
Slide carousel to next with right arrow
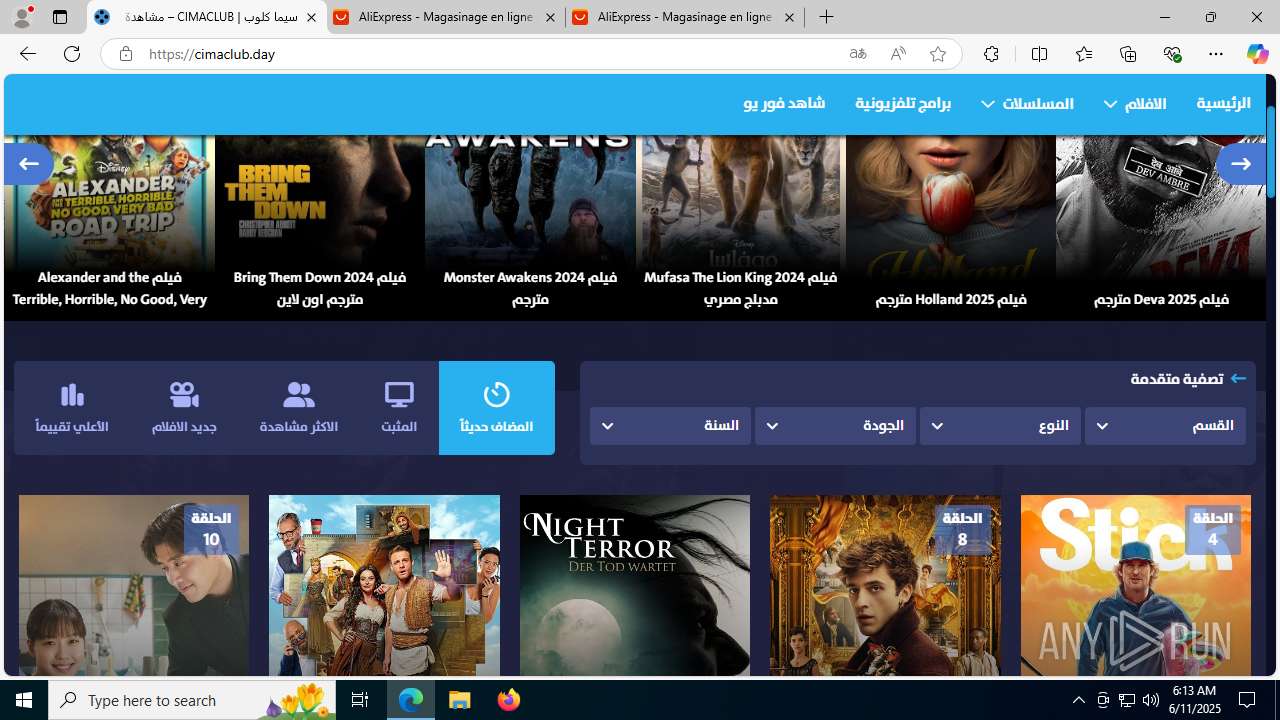tap(1241, 163)
